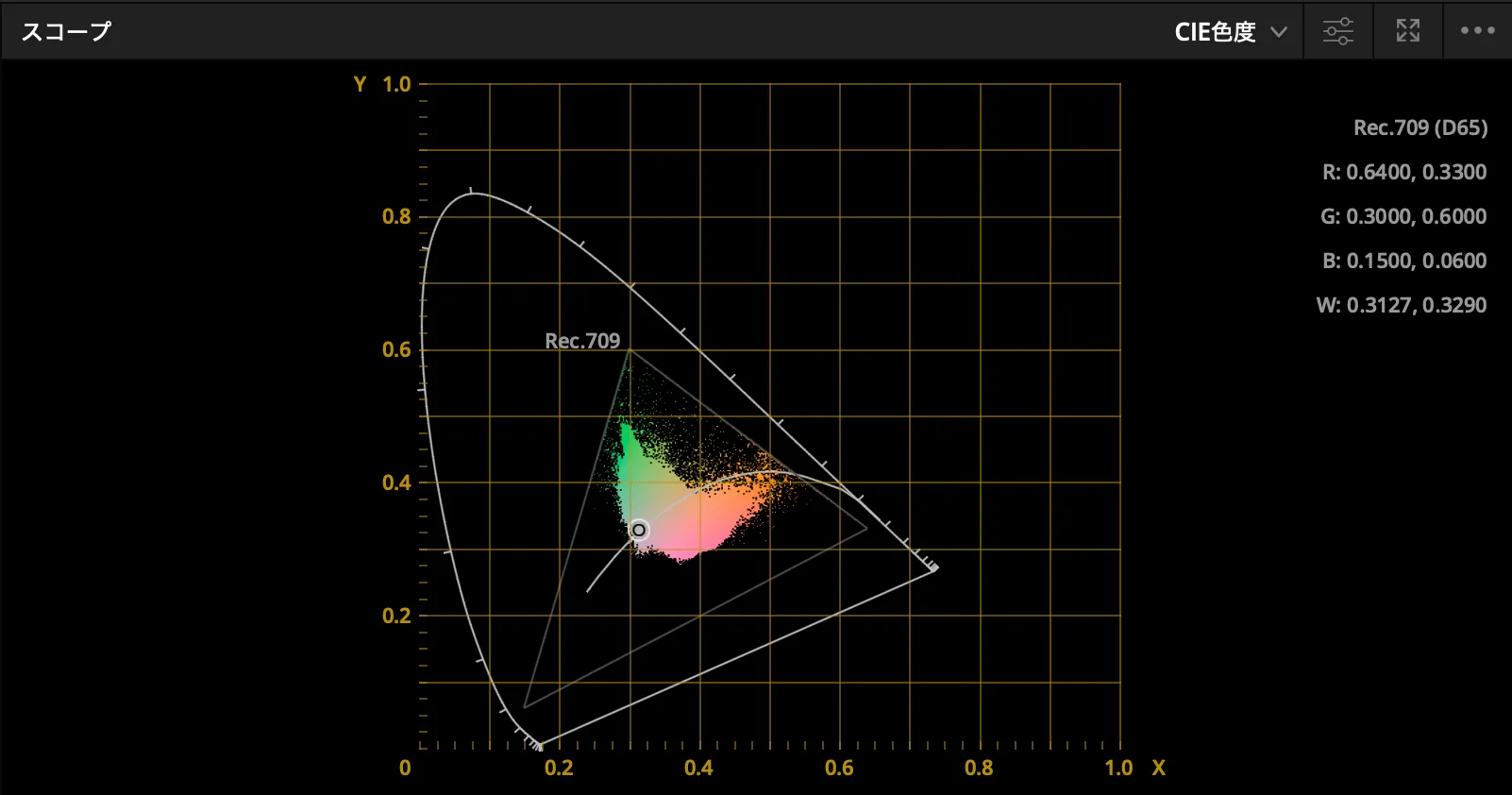Click the Y axis label
The image size is (1512, 795).
360,84
